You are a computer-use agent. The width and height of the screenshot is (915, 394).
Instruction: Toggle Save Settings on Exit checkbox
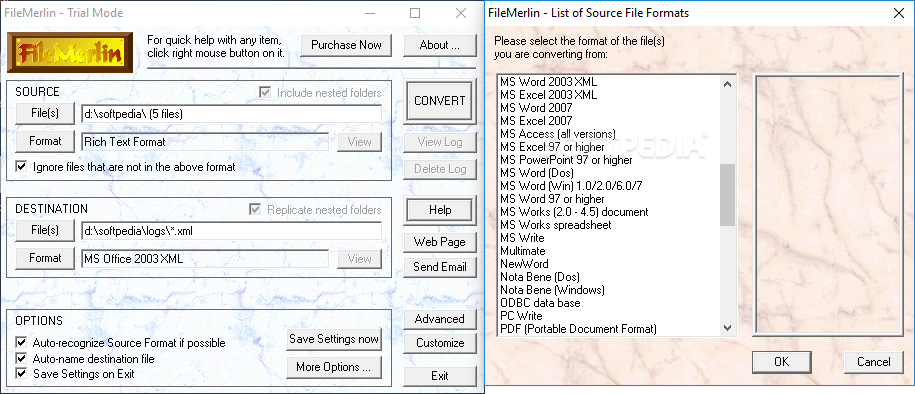(21, 374)
